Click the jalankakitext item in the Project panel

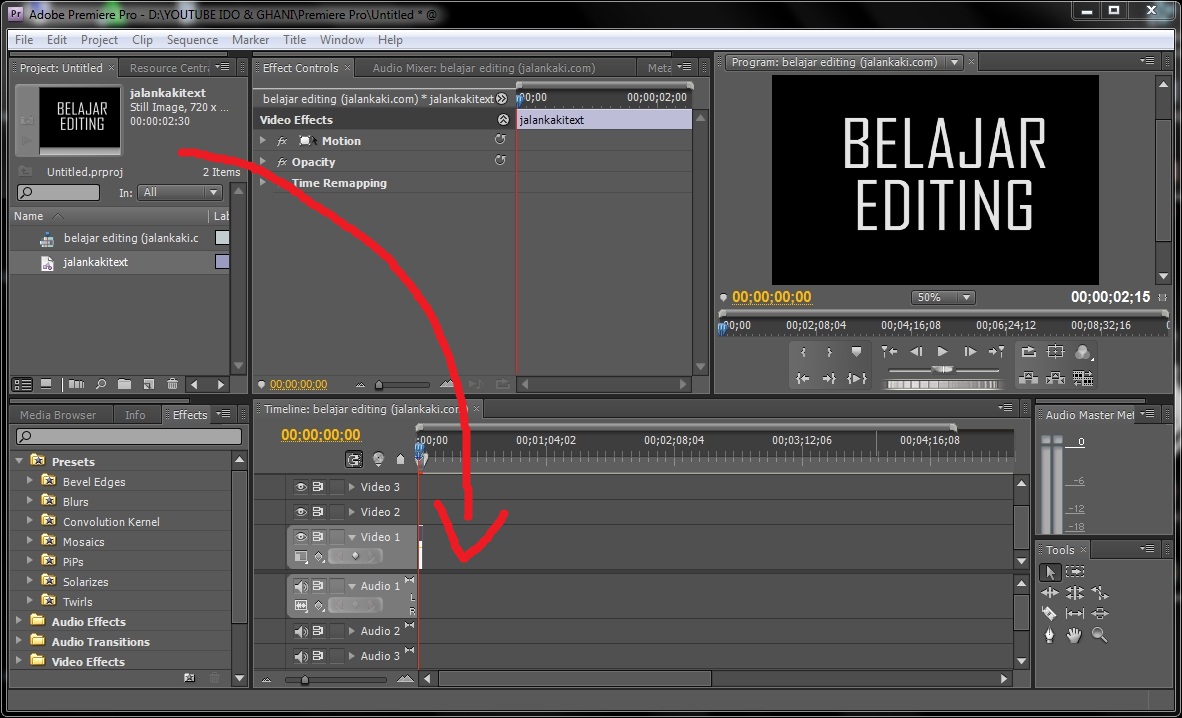point(95,262)
